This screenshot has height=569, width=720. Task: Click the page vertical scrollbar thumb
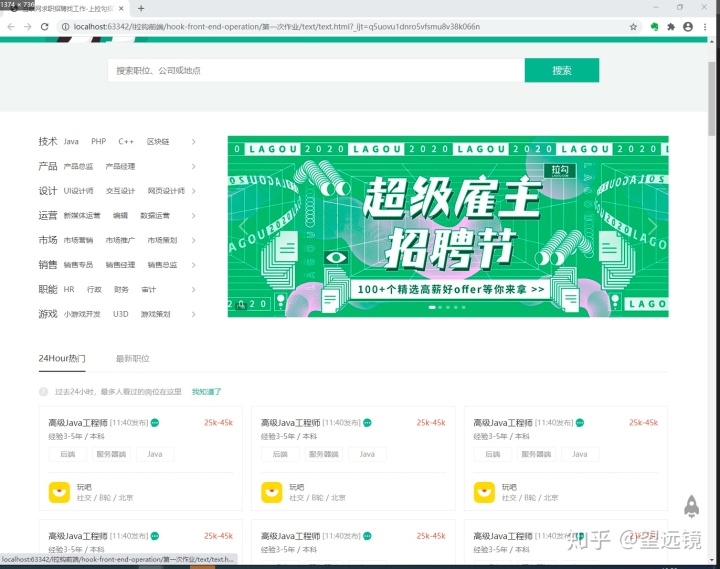tap(712, 98)
